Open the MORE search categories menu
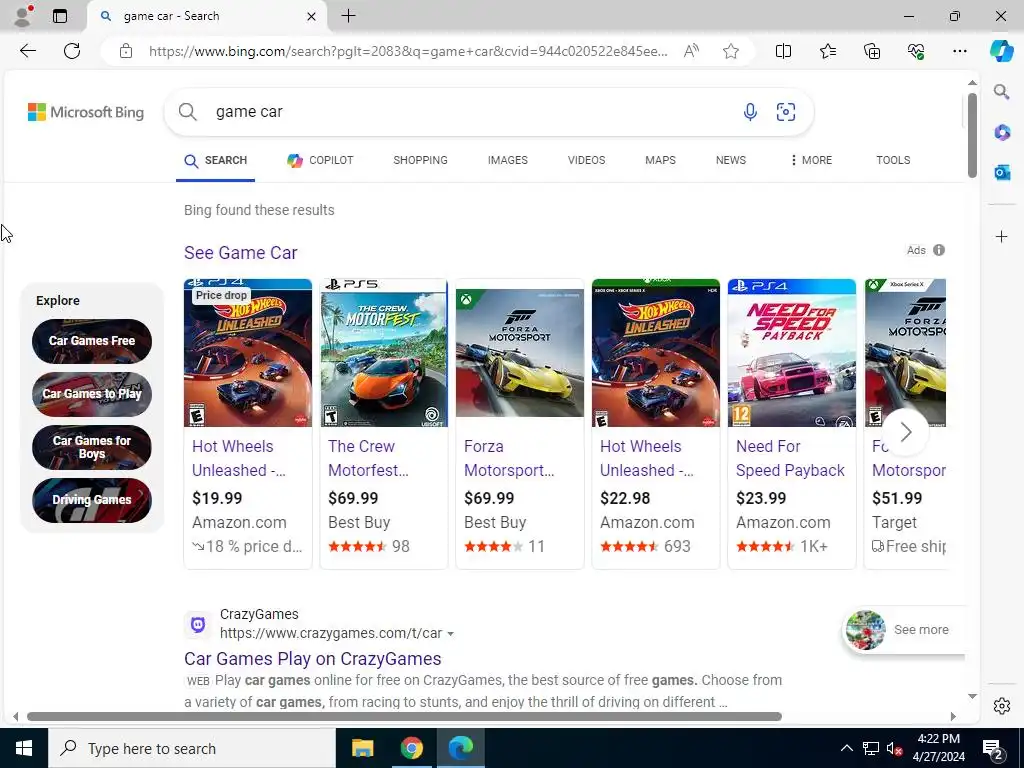 pos(810,160)
